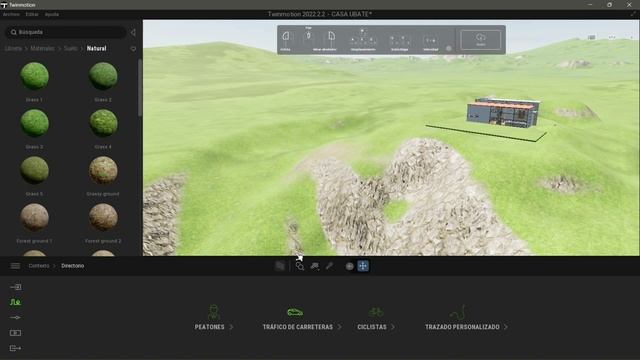Click the custom path curve icon
Viewport: 640px width, 360px height.
click(x=458, y=312)
